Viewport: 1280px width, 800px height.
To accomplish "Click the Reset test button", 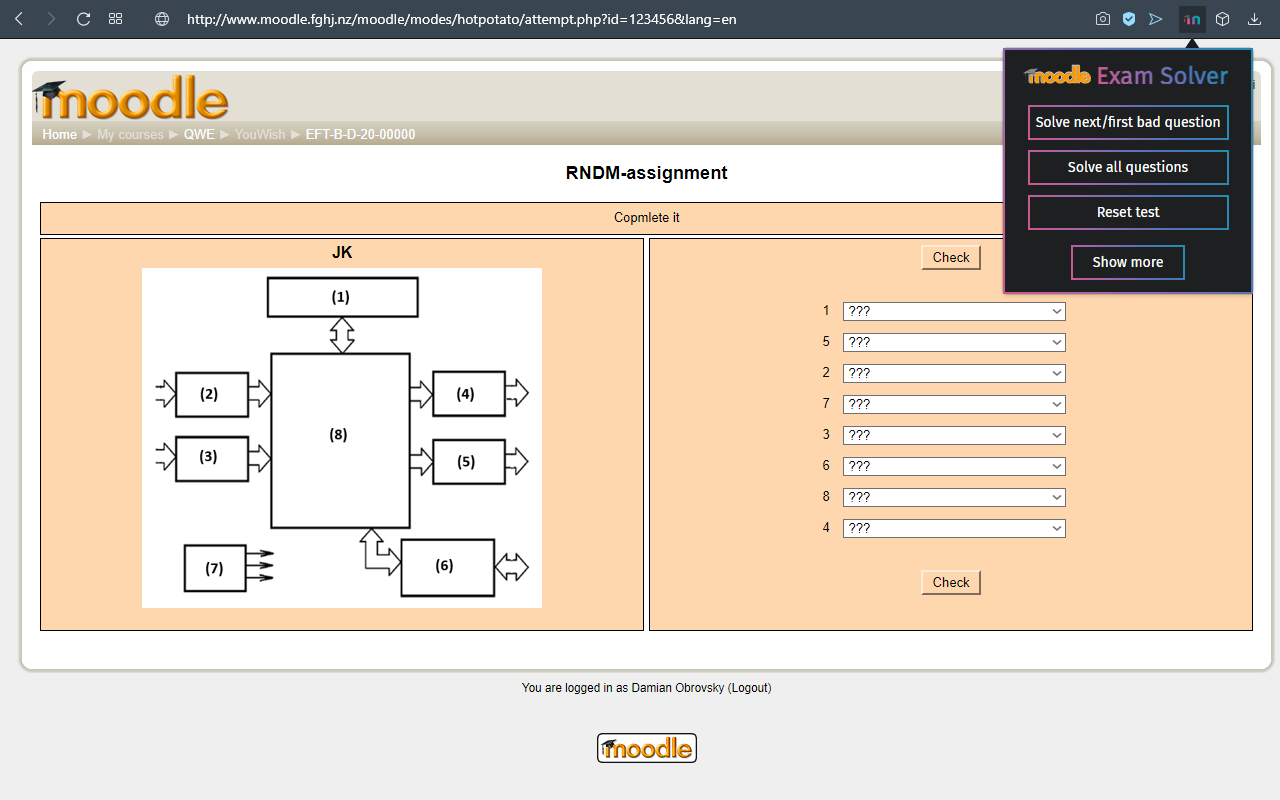I will tap(1128, 212).
